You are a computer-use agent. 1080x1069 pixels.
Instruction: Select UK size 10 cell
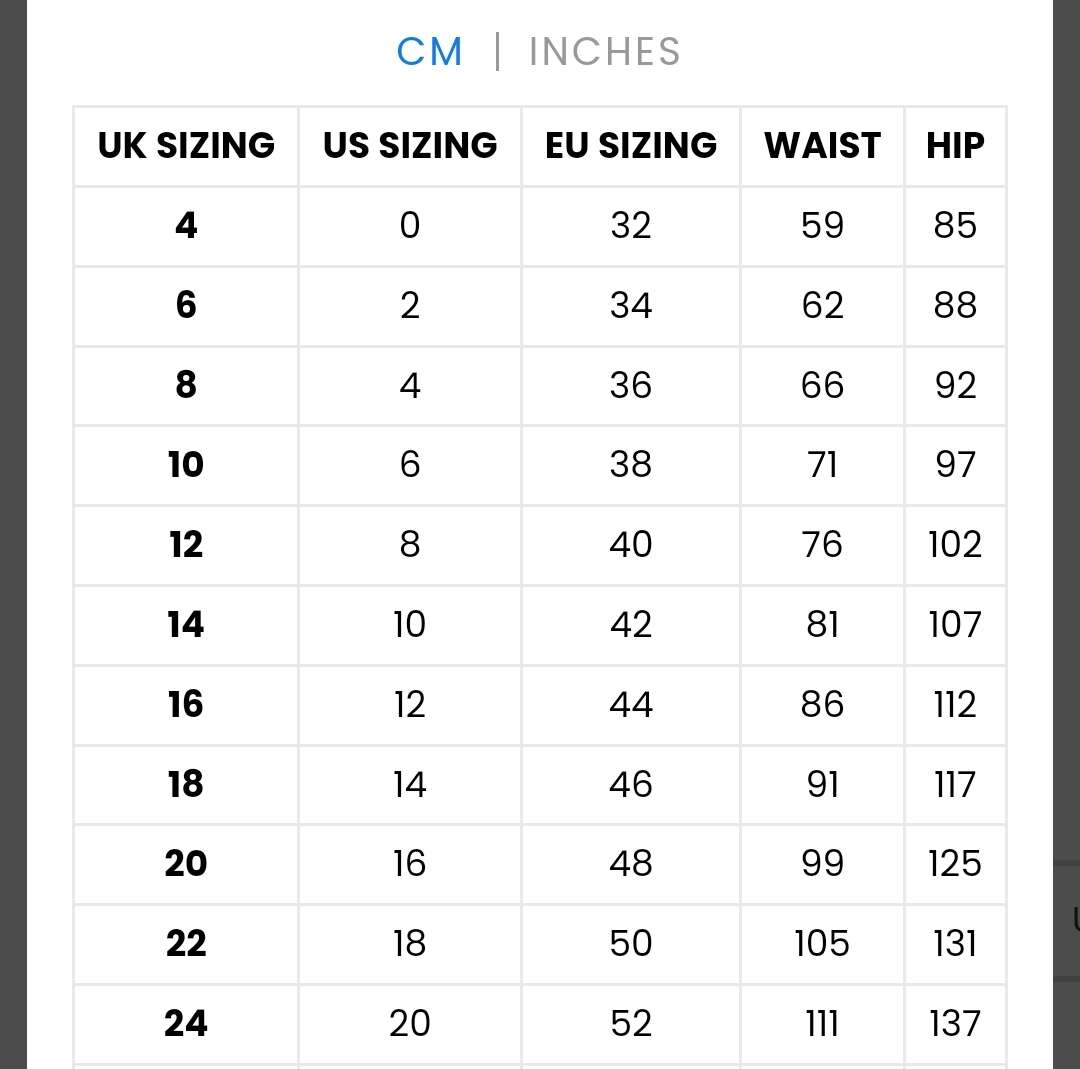pyautogui.click(x=186, y=465)
